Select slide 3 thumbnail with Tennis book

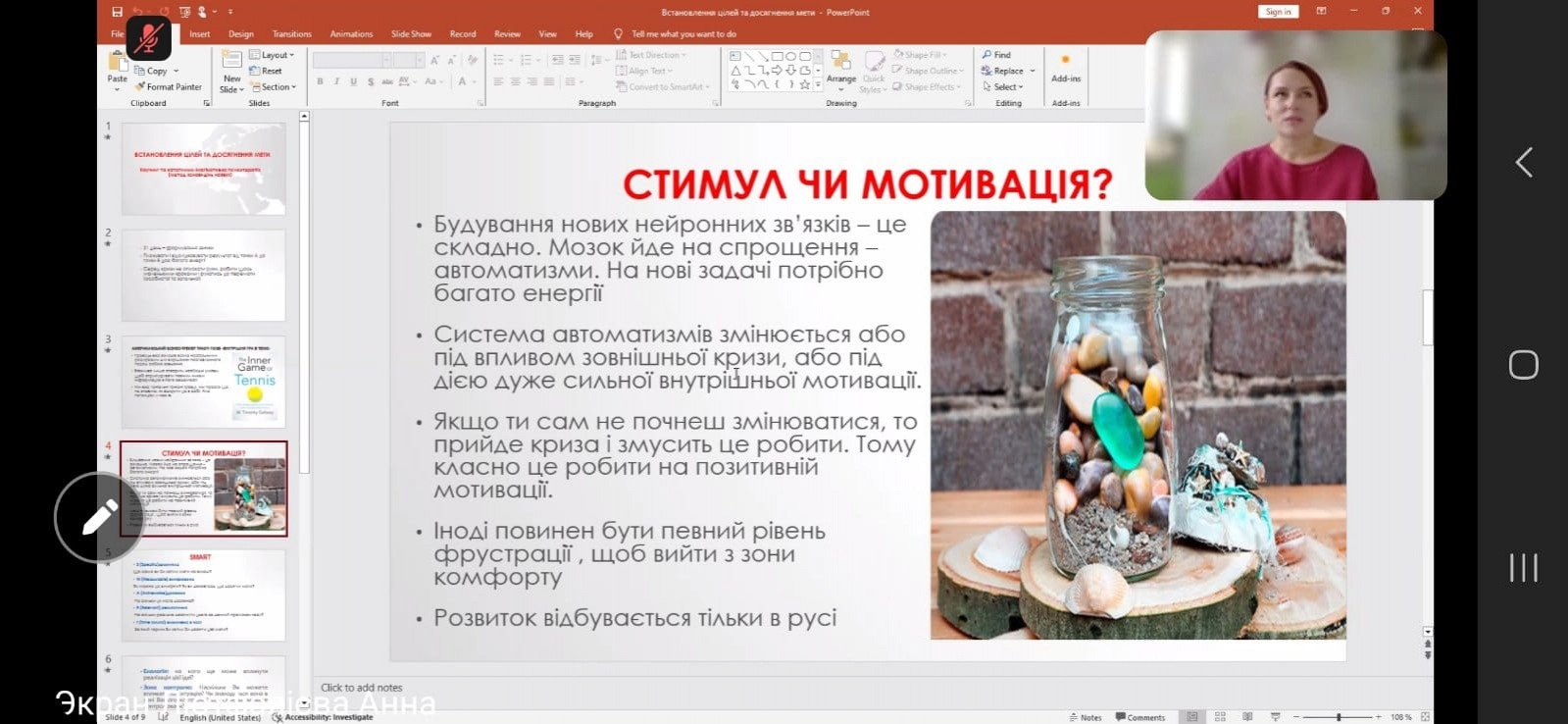tap(203, 382)
